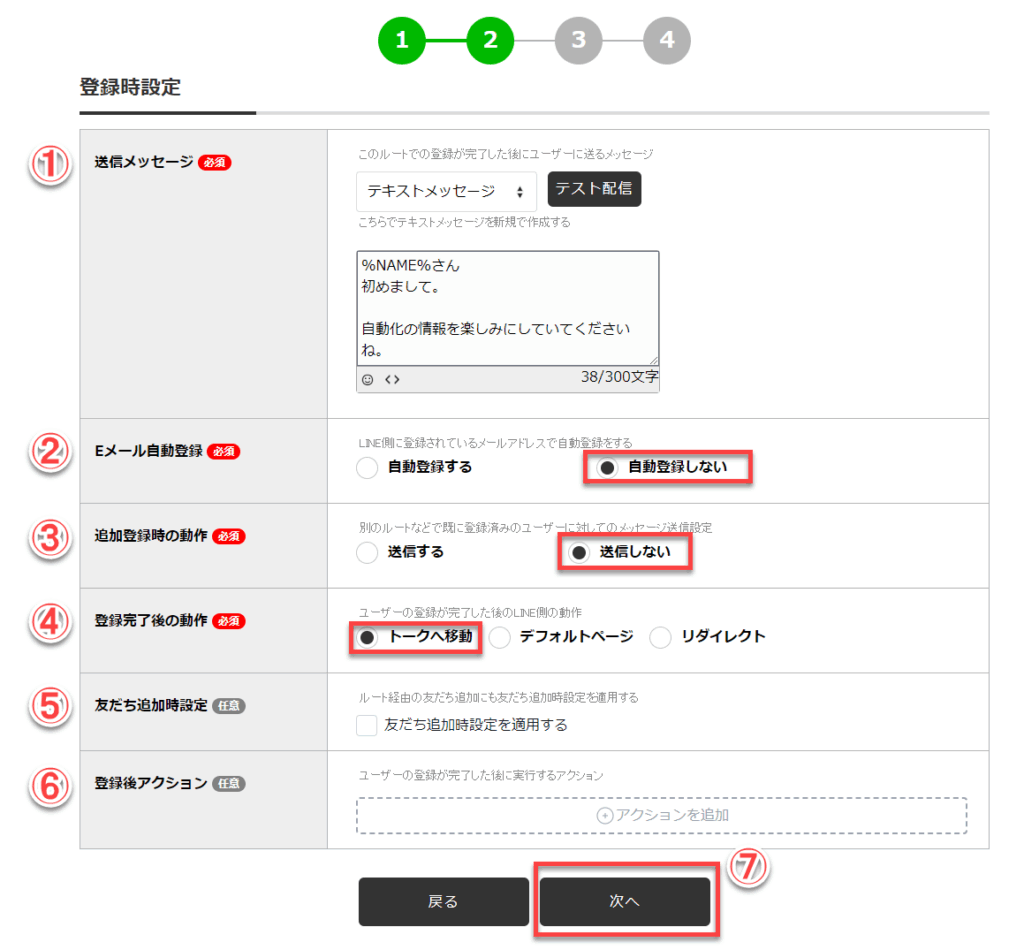Click the テスト配信 button

594,189
